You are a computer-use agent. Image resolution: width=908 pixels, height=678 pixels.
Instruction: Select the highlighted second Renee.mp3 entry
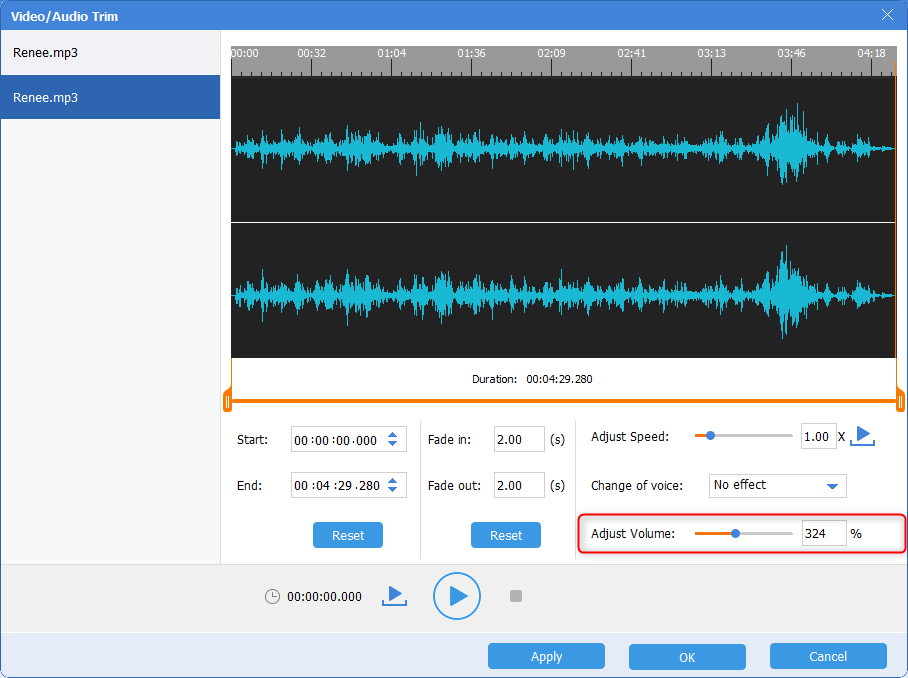[110, 98]
